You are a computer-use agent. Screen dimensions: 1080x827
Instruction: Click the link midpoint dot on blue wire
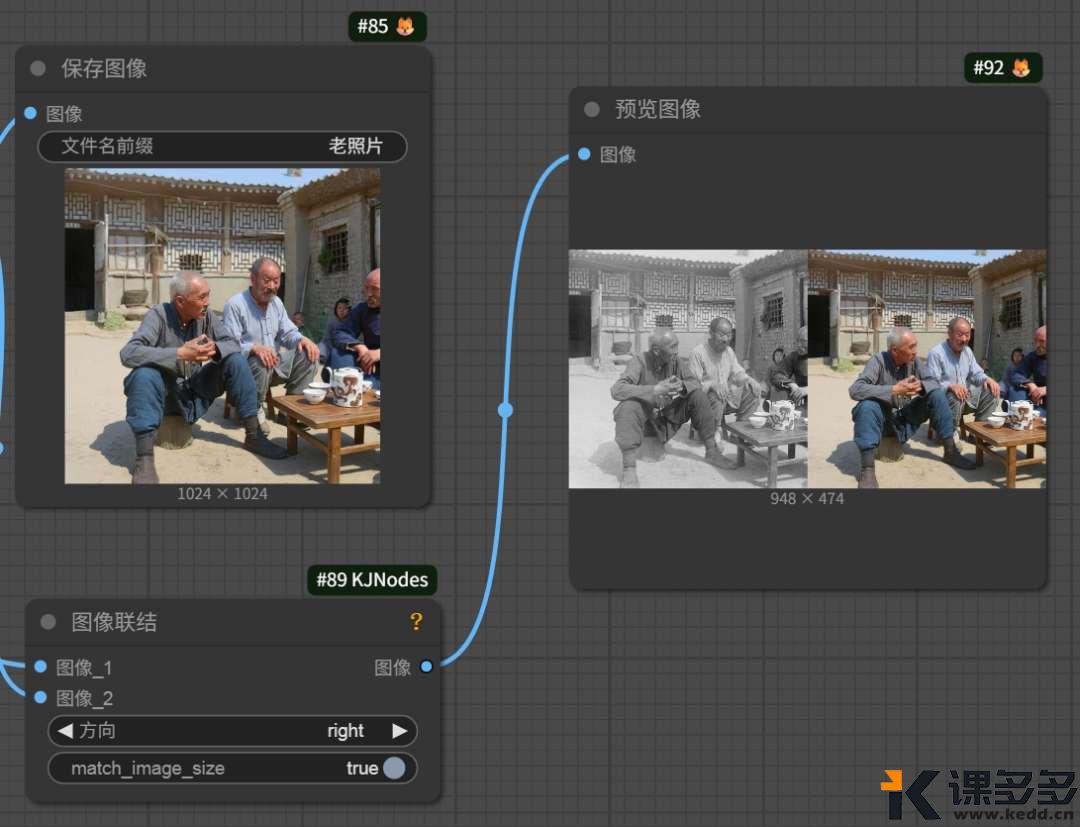coord(506,410)
